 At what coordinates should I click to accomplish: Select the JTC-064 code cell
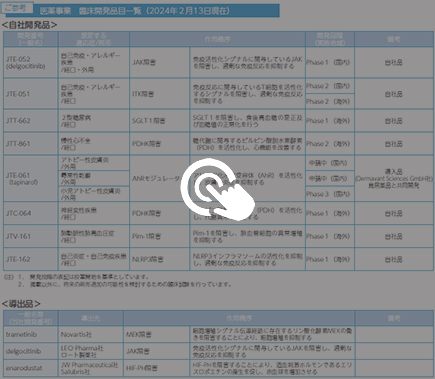tap(31, 213)
